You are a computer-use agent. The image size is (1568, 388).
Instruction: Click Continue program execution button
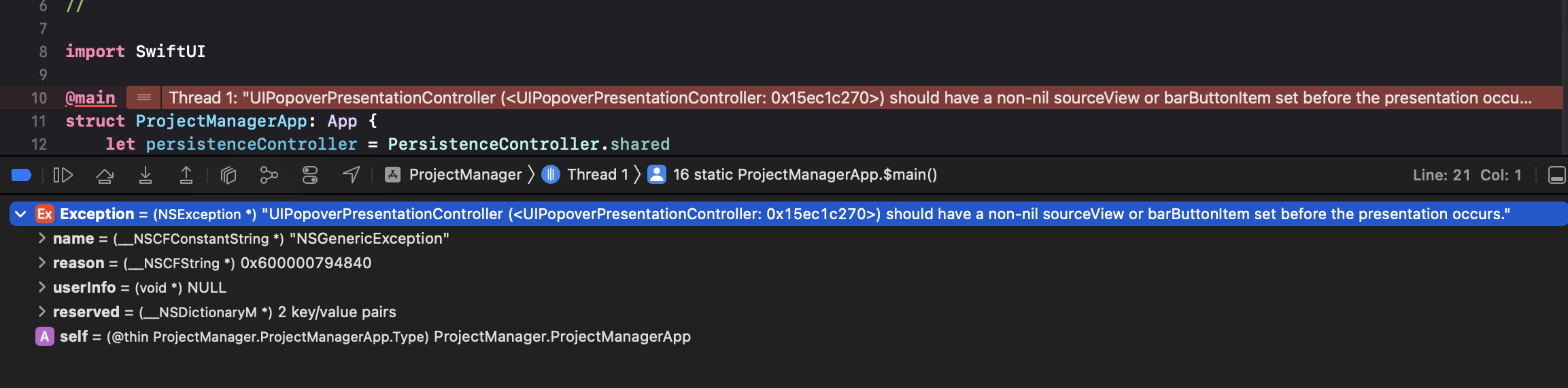tap(63, 175)
